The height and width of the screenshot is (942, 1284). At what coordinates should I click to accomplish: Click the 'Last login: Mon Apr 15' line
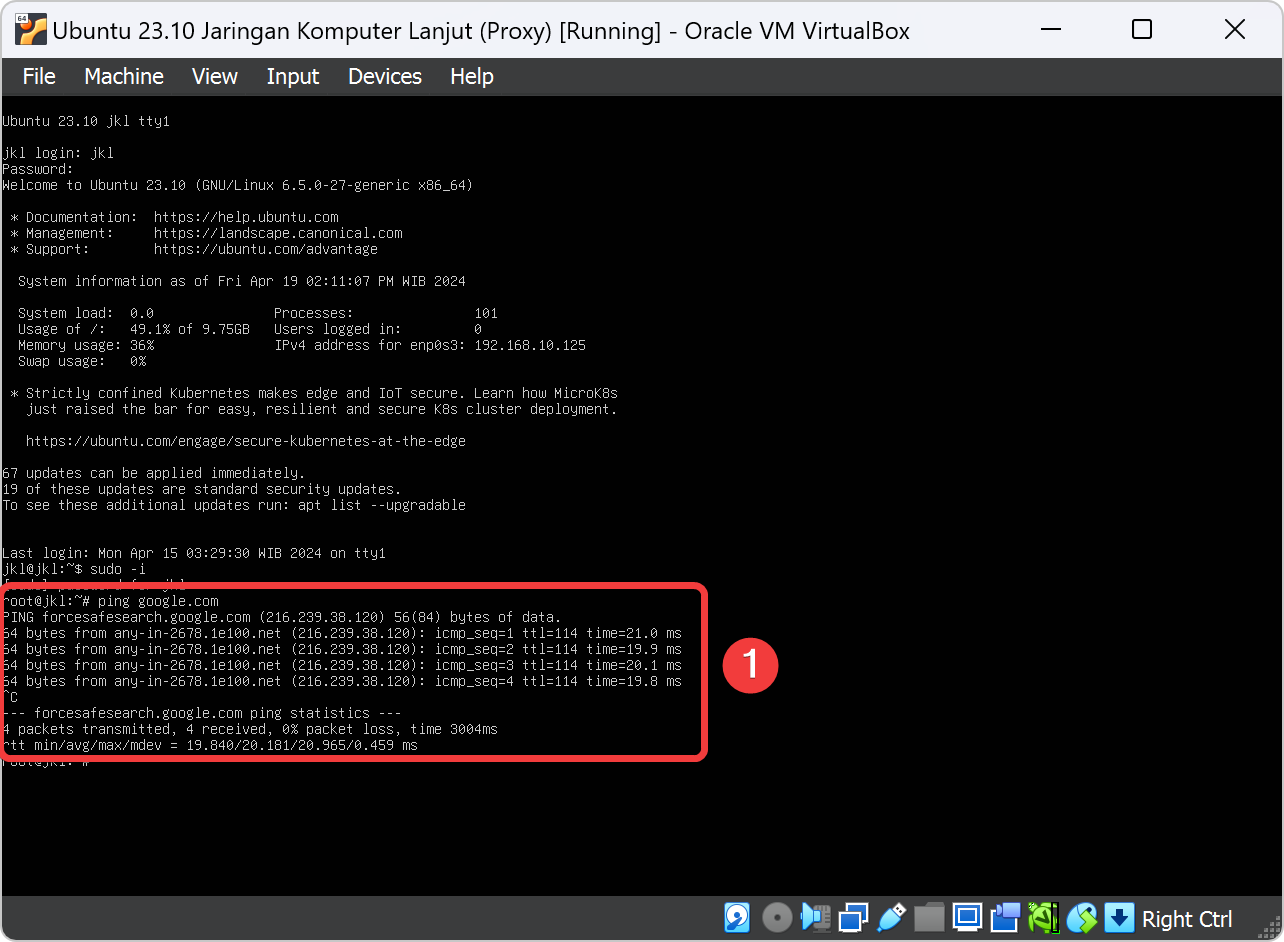pyautogui.click(x=194, y=553)
